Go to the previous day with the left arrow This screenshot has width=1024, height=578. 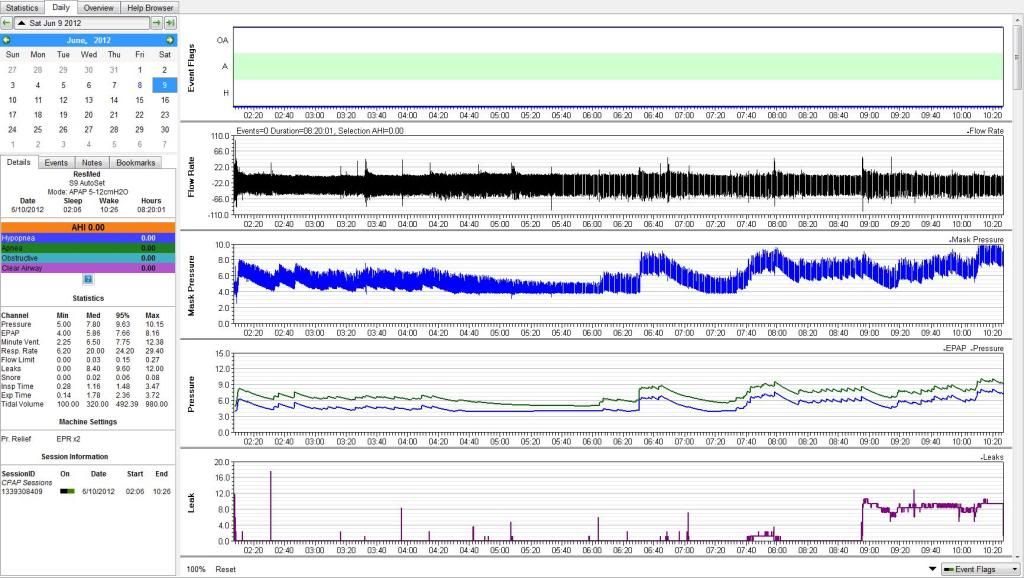pos(9,22)
